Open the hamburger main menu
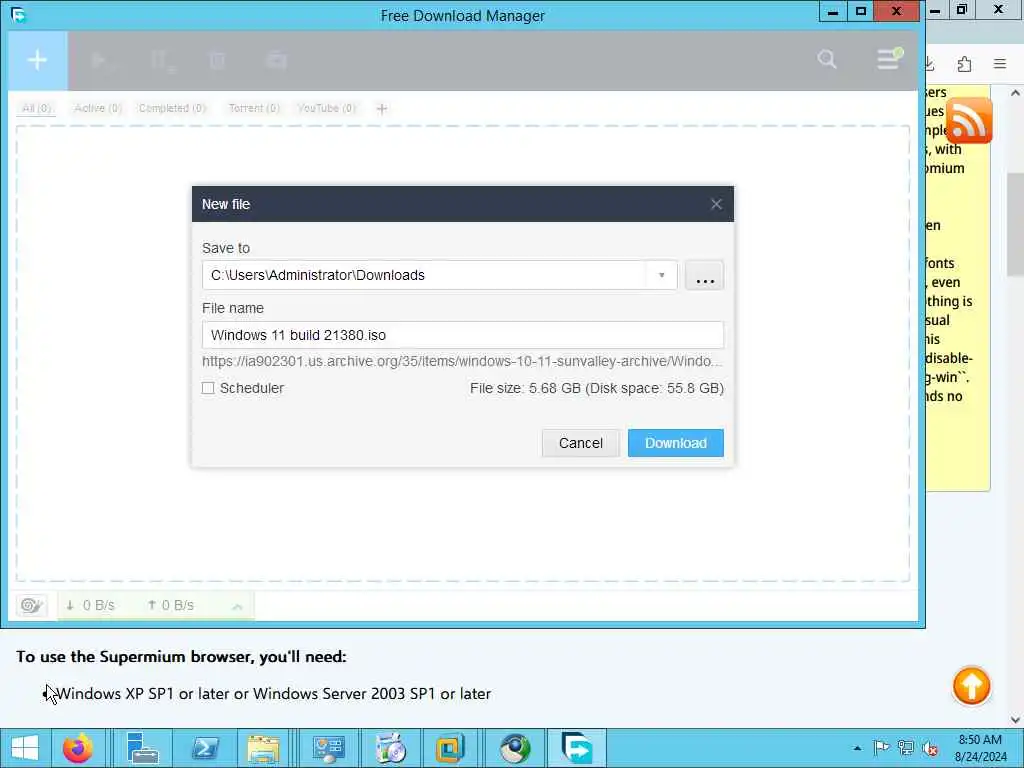This screenshot has height=768, width=1024. pyautogui.click(x=888, y=59)
